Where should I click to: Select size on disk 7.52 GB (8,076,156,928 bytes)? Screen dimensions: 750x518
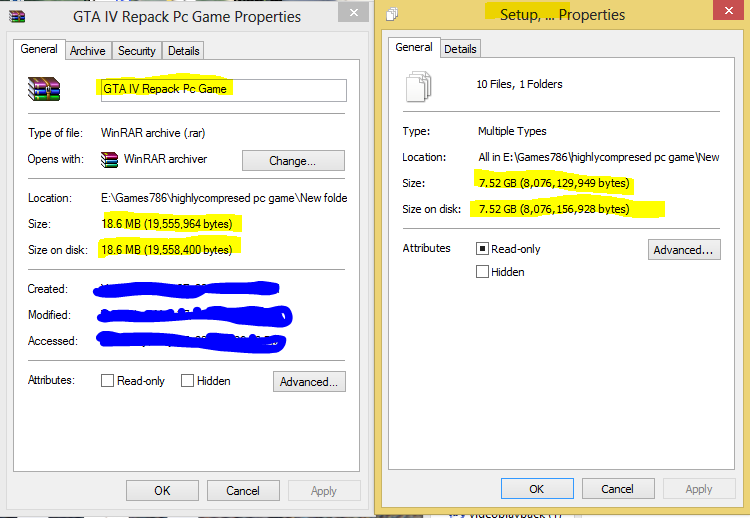[x=554, y=209]
